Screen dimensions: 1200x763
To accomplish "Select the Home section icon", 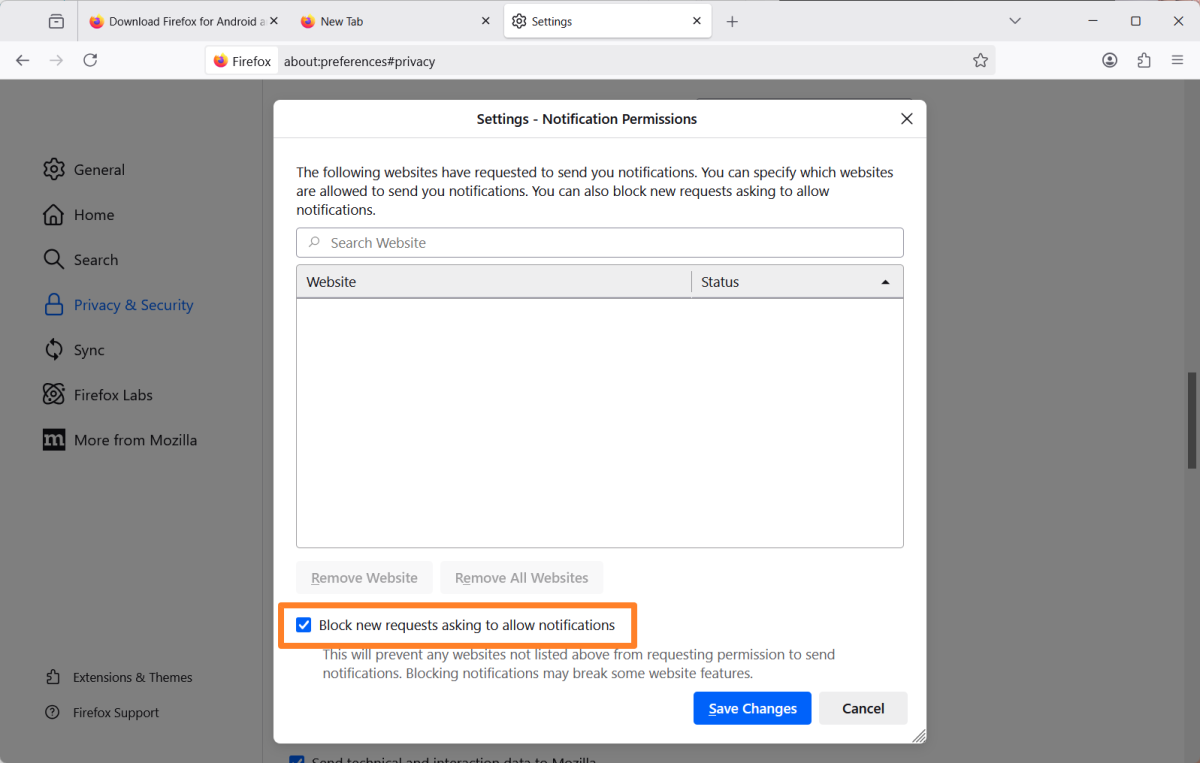I will 94,214.
